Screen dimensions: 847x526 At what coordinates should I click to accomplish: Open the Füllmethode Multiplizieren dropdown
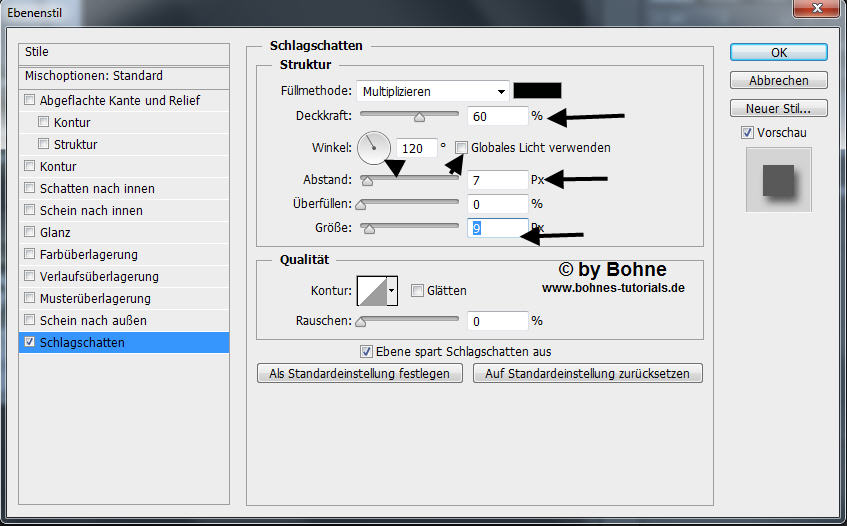(x=433, y=91)
